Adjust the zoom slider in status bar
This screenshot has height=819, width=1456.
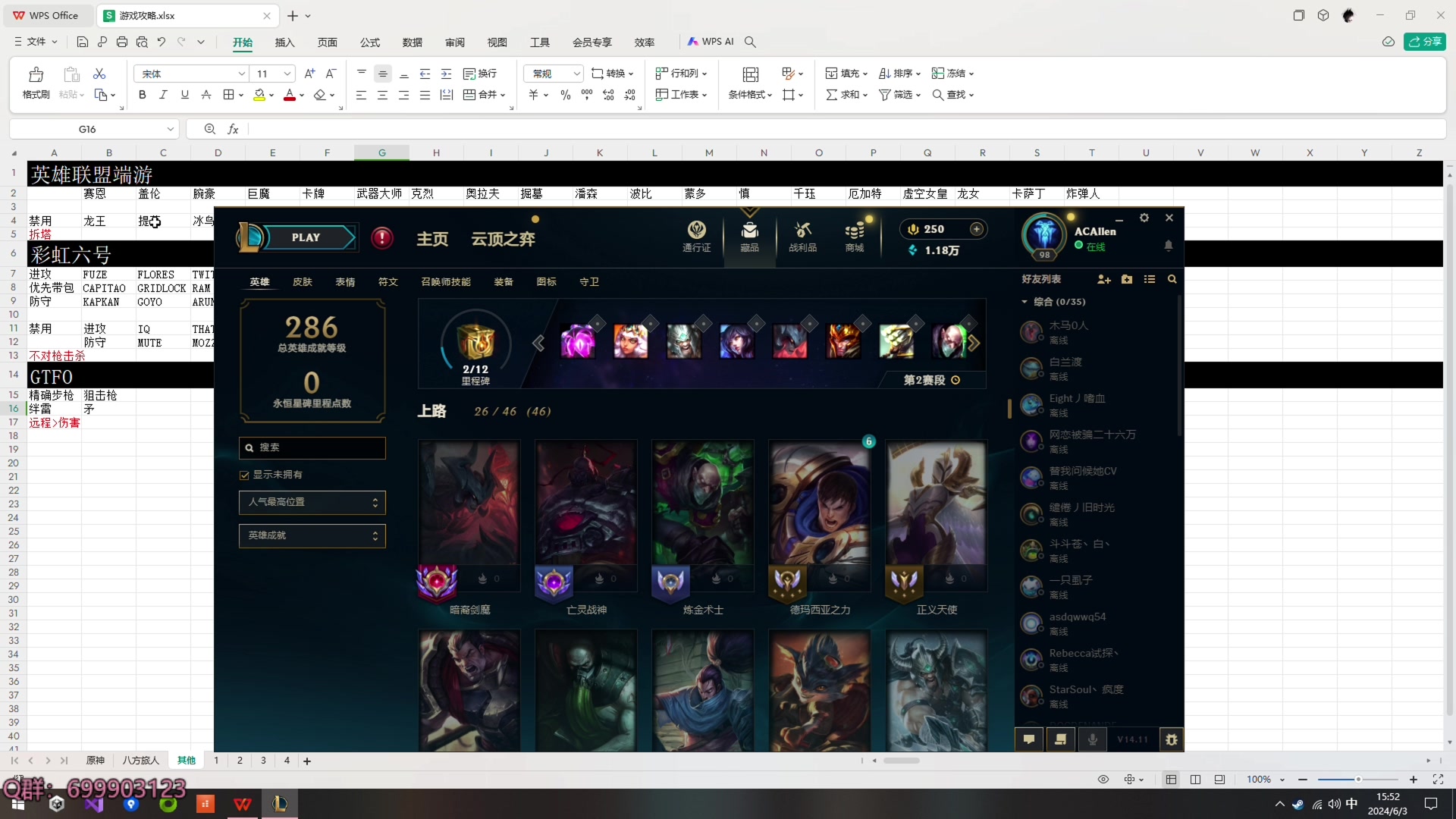[x=1358, y=780]
